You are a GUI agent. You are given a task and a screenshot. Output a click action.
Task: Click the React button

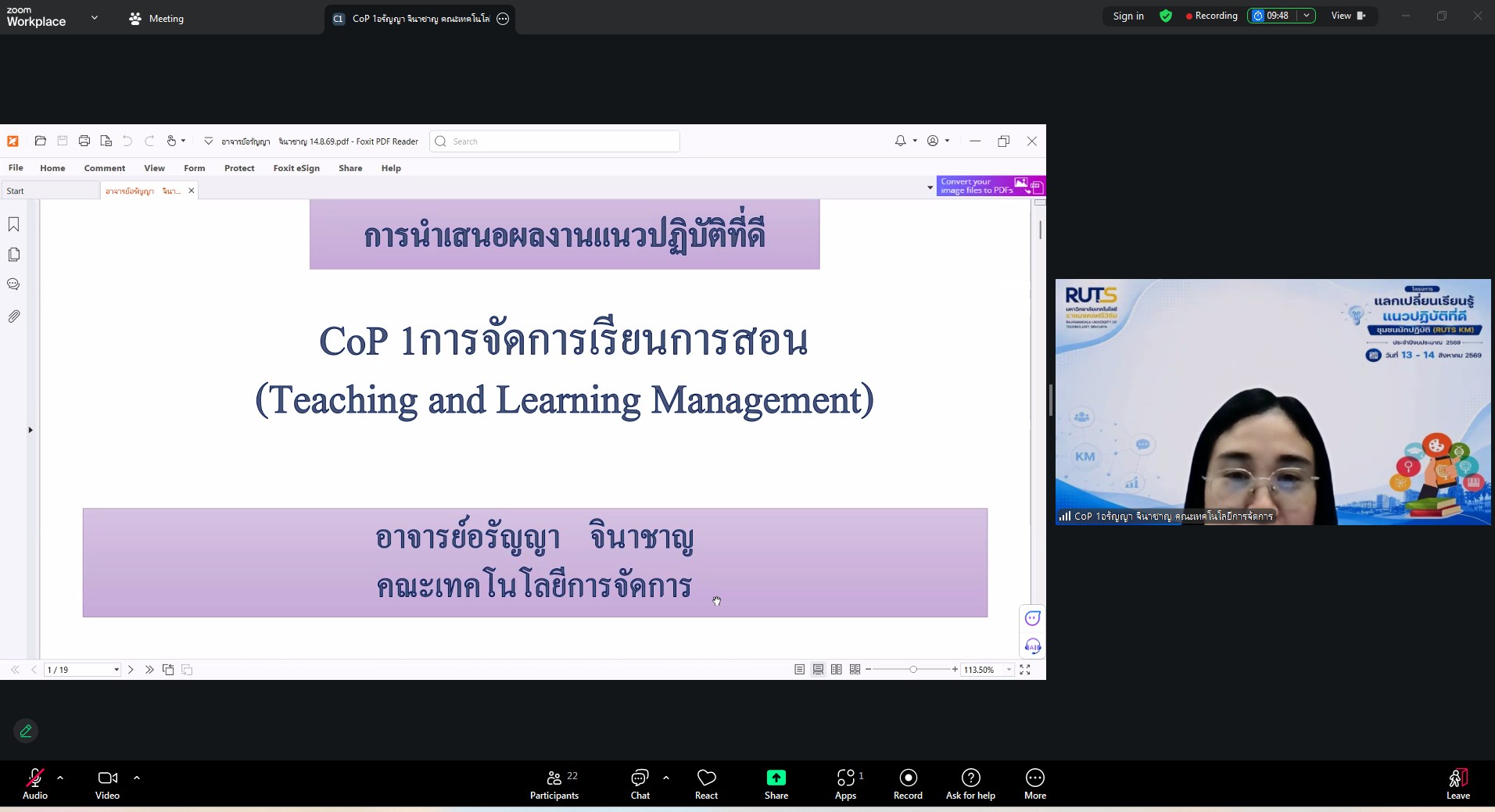pyautogui.click(x=706, y=784)
